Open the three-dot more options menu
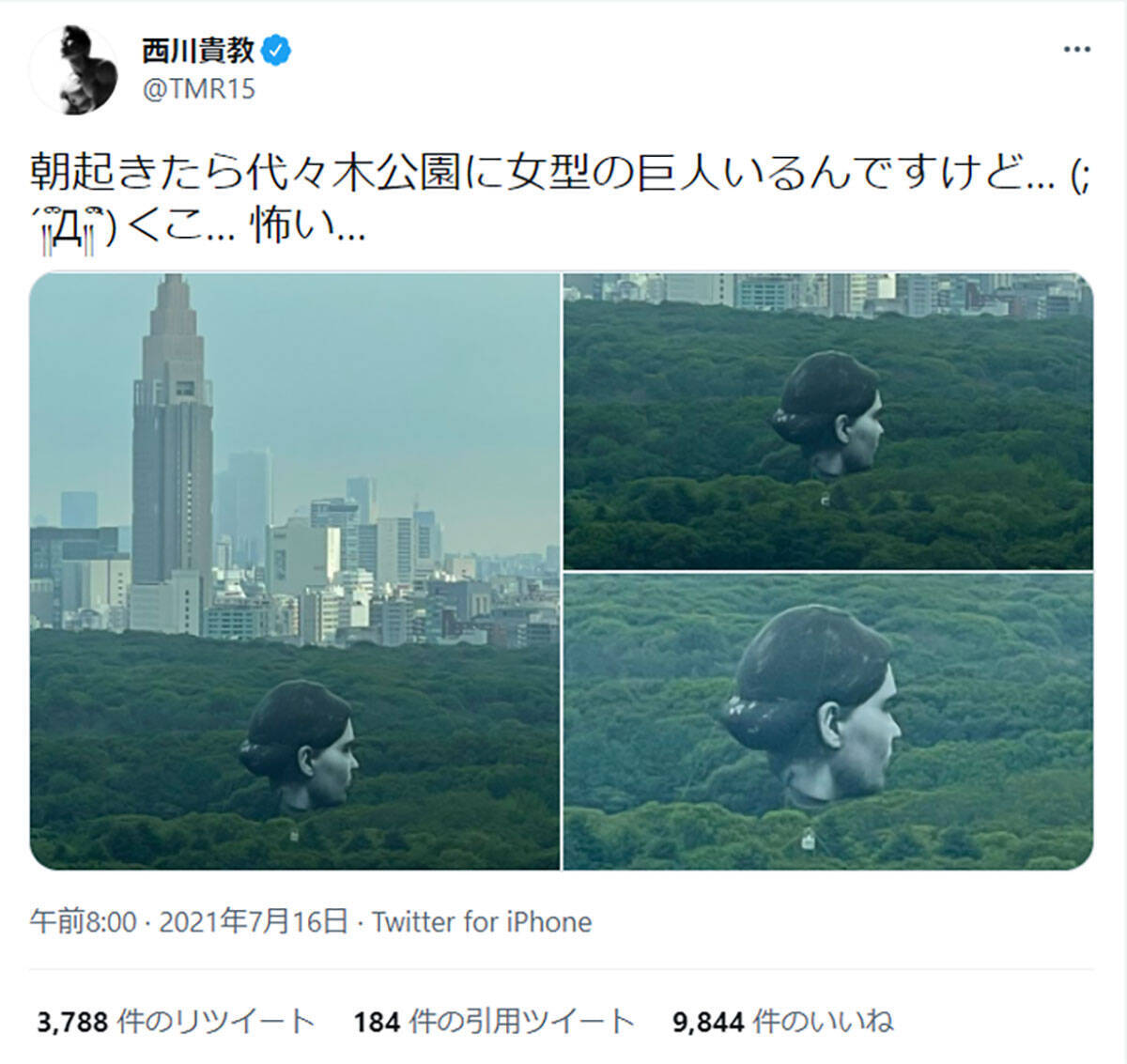This screenshot has height=1064, width=1127. (x=1076, y=50)
